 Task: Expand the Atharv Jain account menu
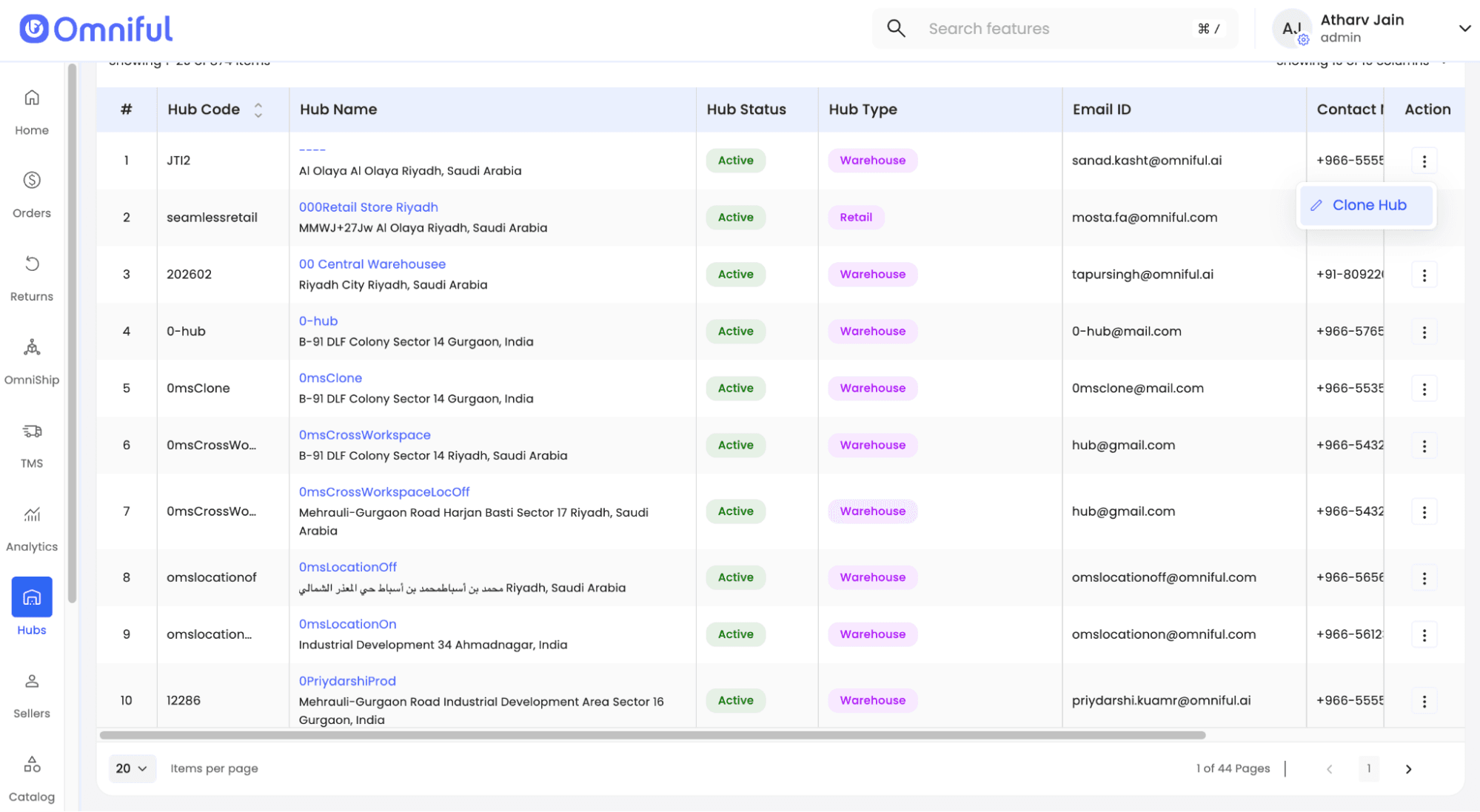tap(1464, 29)
